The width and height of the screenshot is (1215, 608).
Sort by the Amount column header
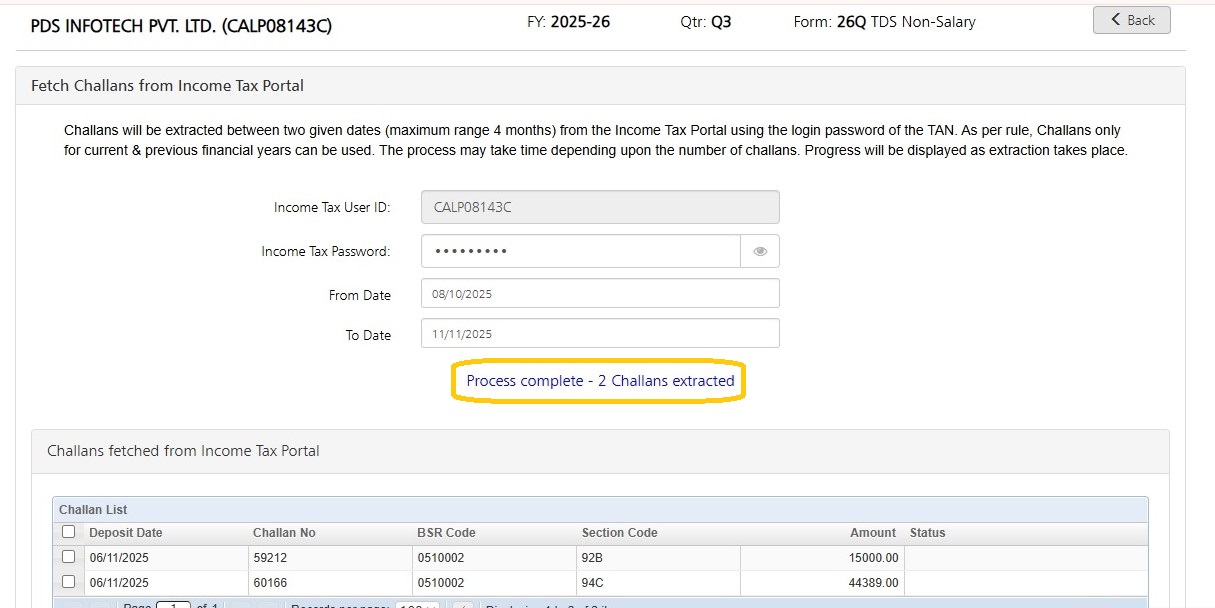(873, 533)
